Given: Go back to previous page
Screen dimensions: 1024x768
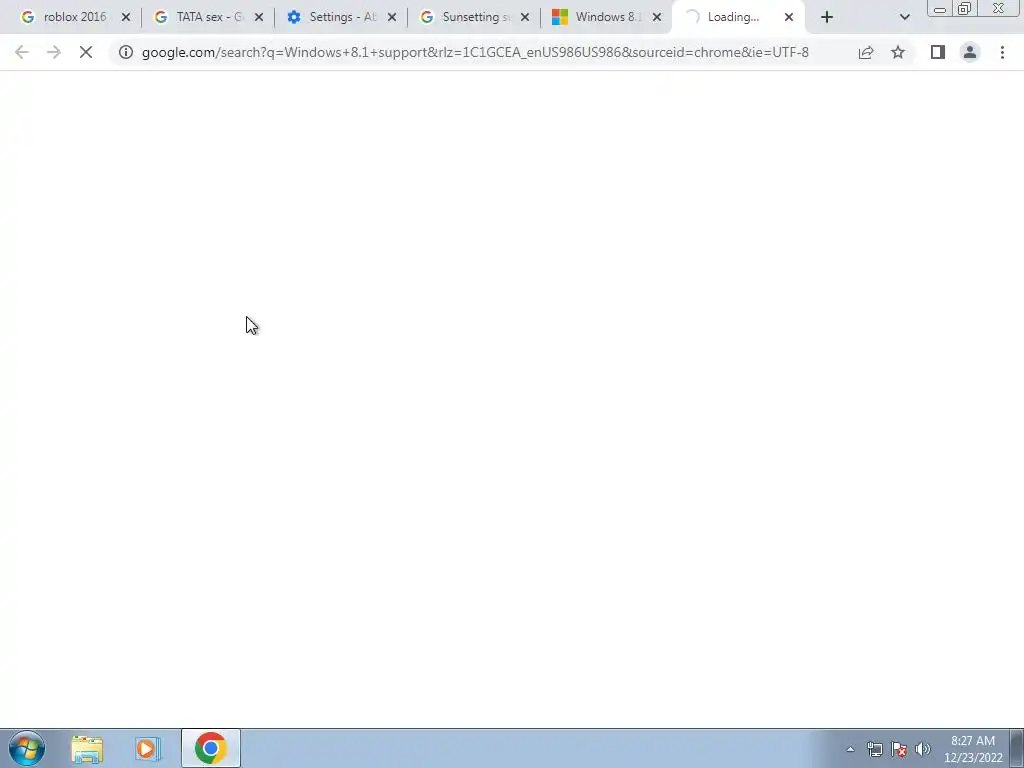Looking at the screenshot, I should (22, 52).
